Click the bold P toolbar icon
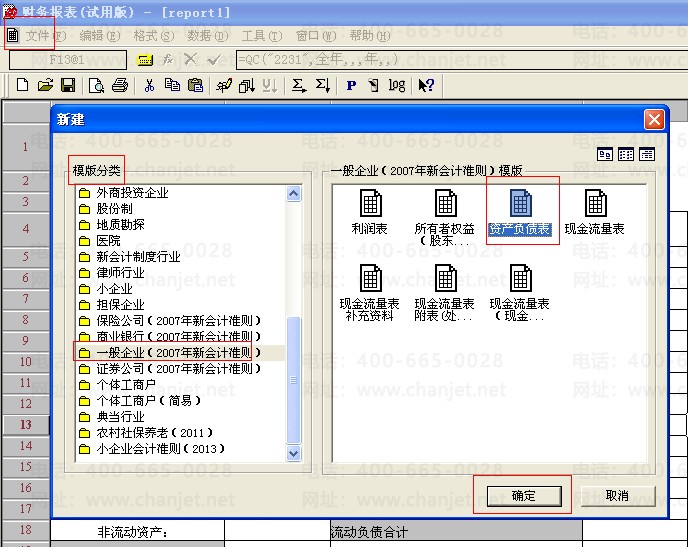This screenshot has width=688, height=547. (351, 85)
